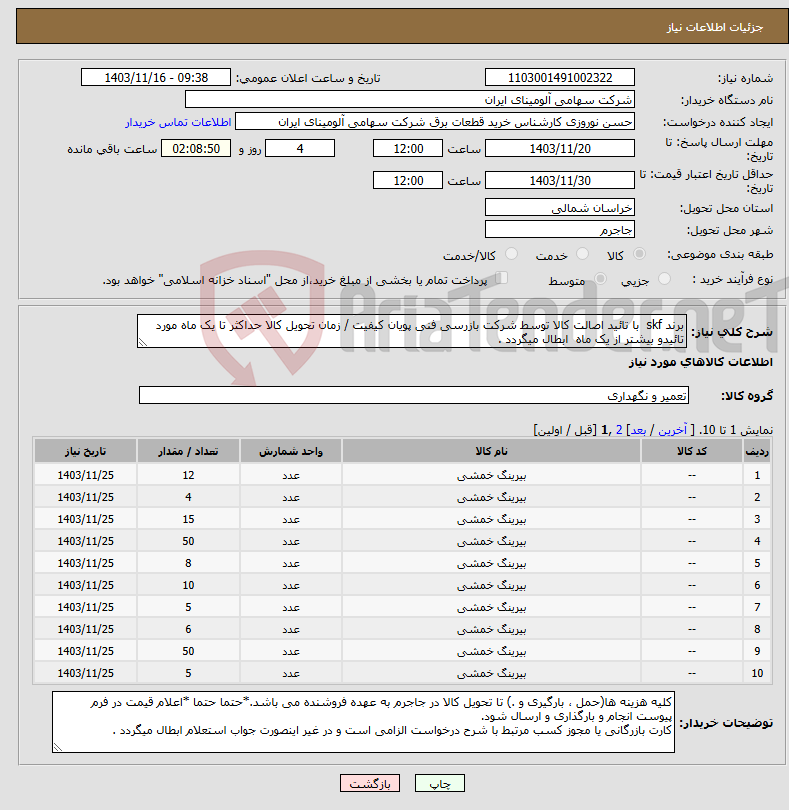This screenshot has height=810, width=789.
Task: Click the requester field حسن نوروزی
Action: pyautogui.click(x=435, y=122)
